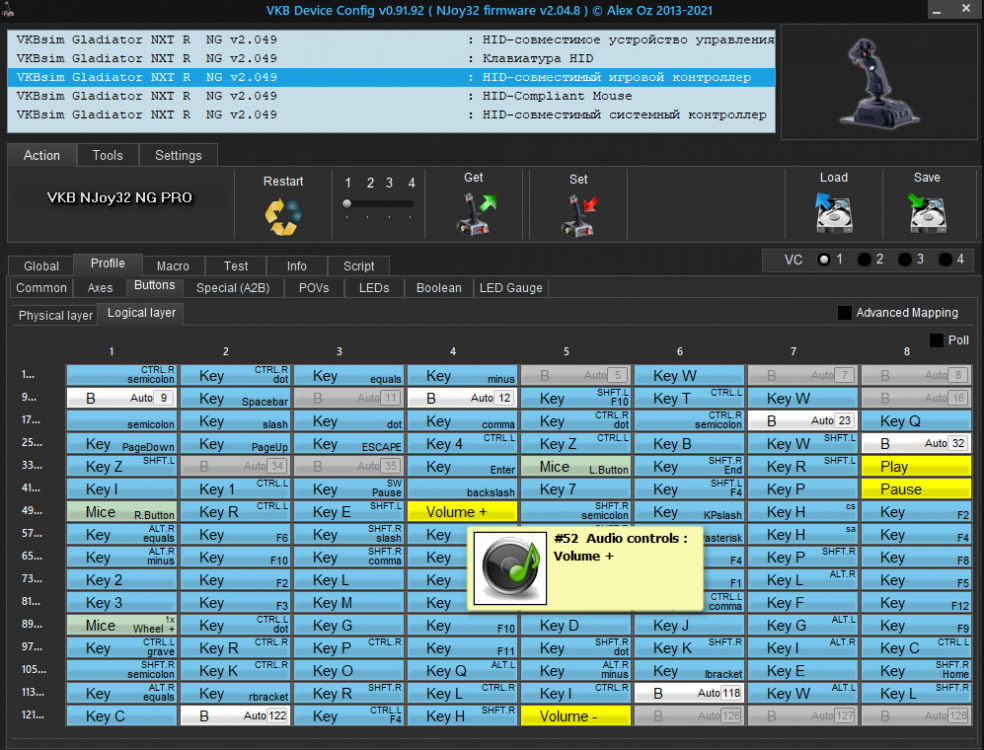Open the Tools tab

pyautogui.click(x=107, y=156)
